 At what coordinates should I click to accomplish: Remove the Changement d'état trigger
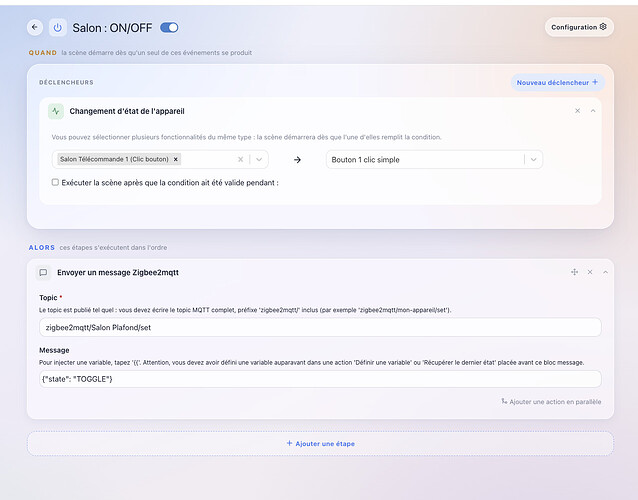[577, 111]
